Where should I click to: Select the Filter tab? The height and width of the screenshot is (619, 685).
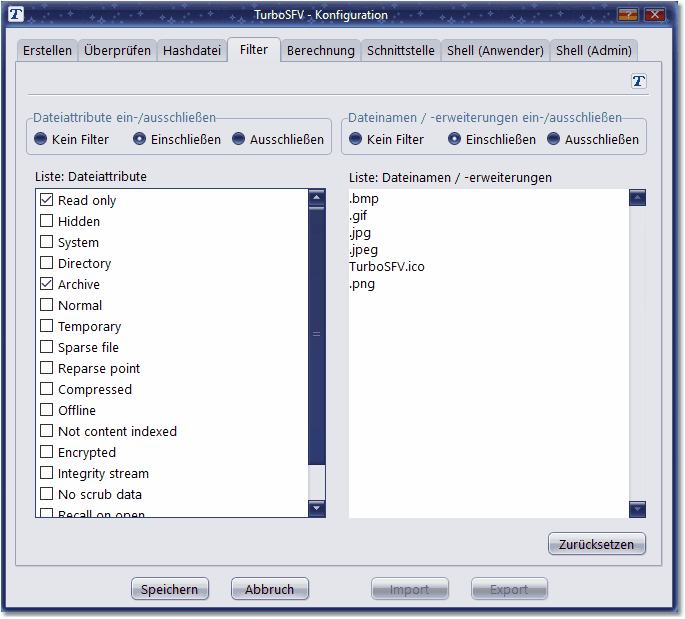tap(254, 49)
